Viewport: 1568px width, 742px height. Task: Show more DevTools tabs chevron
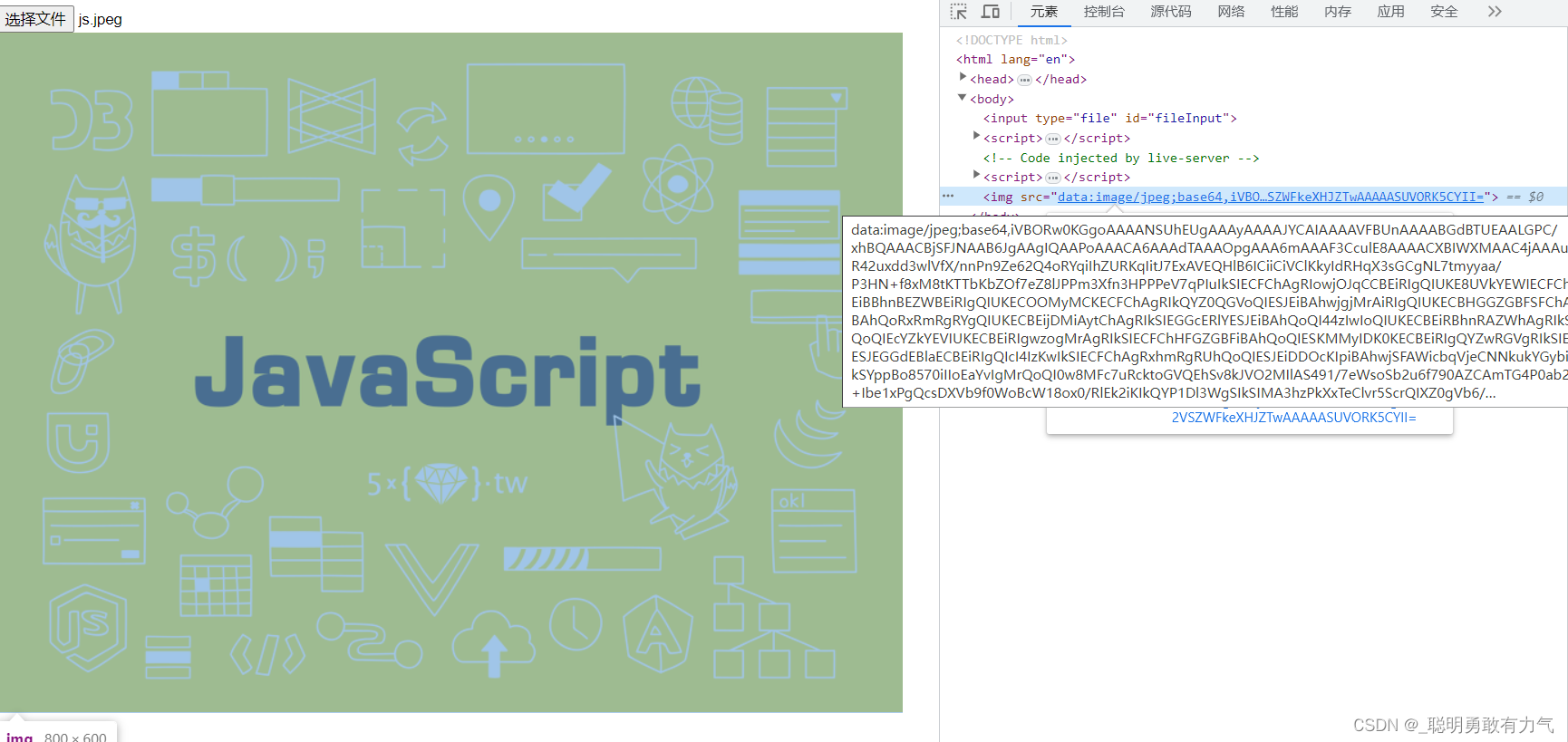pyautogui.click(x=1495, y=12)
